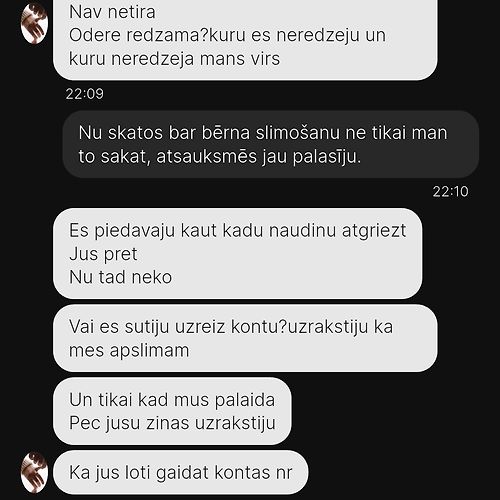Tap the text 'Pec jusu zinas uzrakstiju'

coord(172,423)
